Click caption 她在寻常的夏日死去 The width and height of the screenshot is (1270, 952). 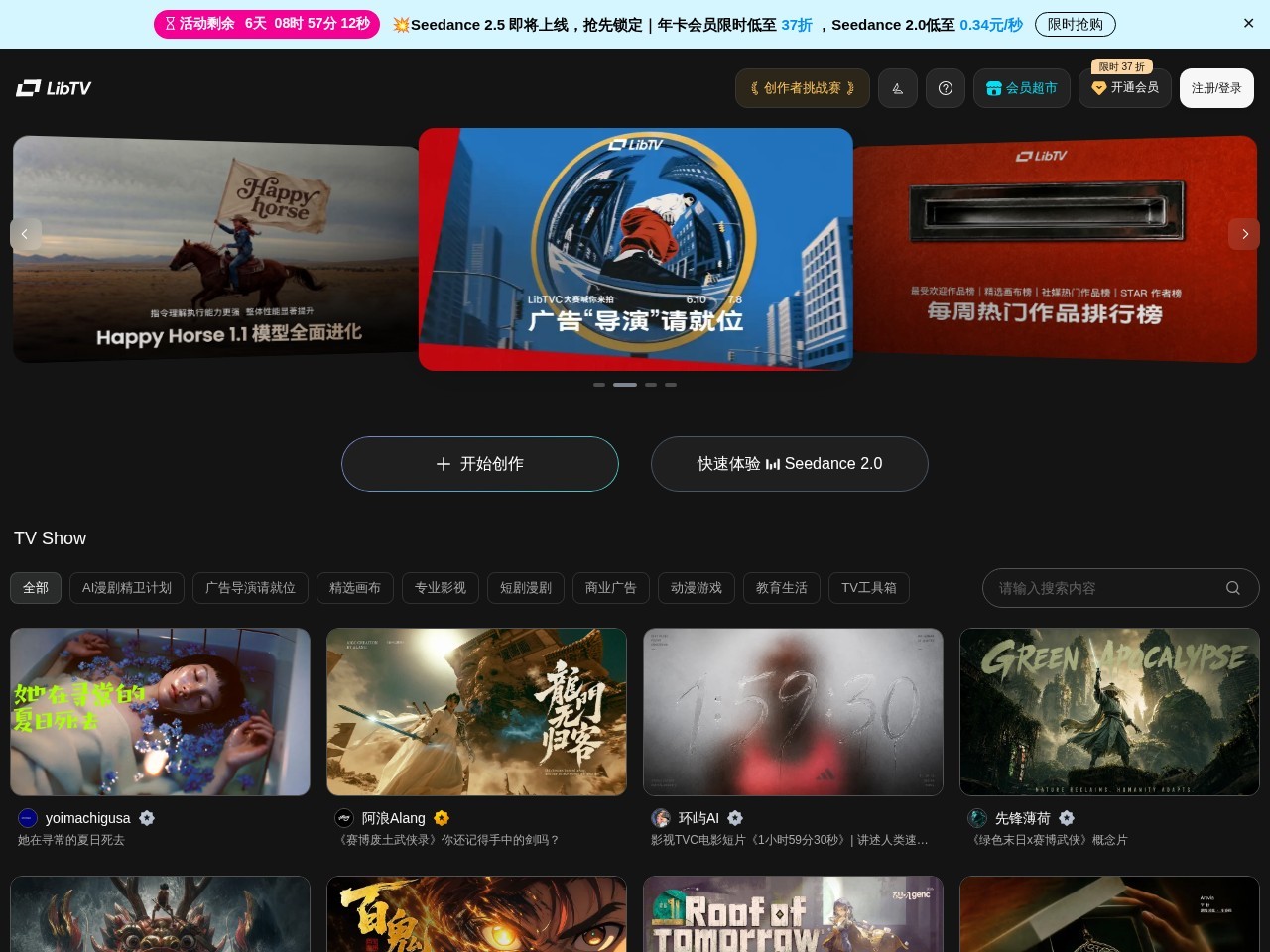coord(71,840)
